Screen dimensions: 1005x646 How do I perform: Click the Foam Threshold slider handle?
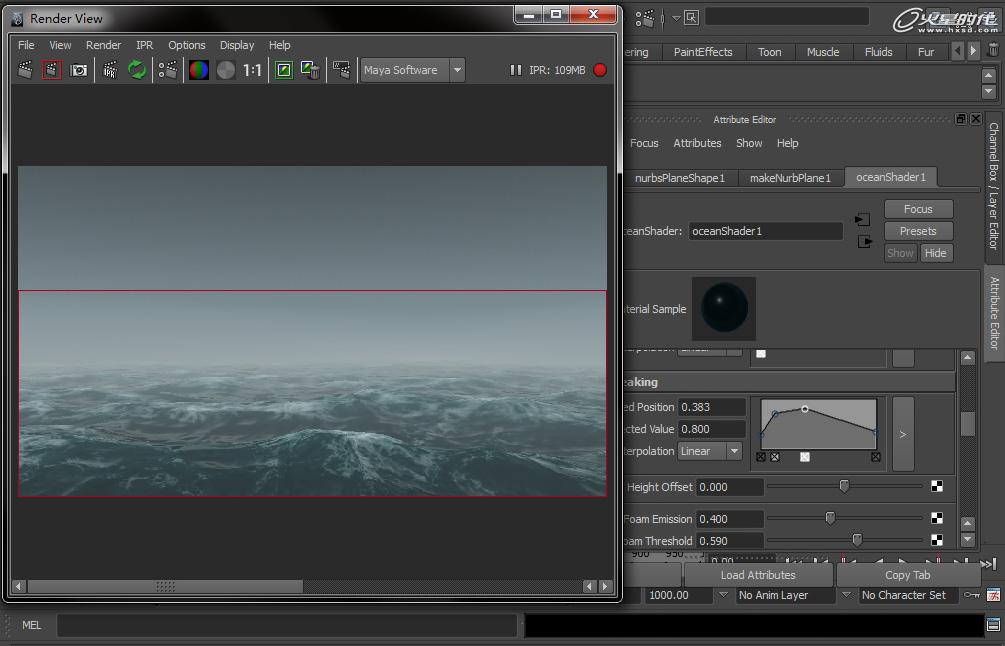(x=857, y=540)
